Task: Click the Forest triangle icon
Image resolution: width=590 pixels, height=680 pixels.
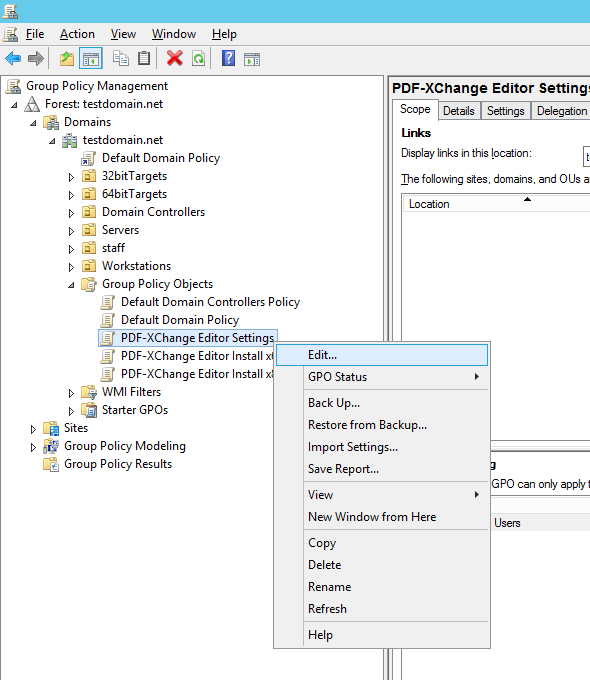Action: 32,104
